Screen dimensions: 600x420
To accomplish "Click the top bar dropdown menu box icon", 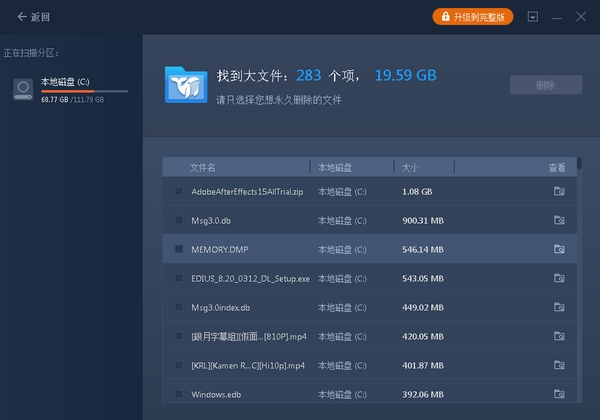I will point(533,16).
